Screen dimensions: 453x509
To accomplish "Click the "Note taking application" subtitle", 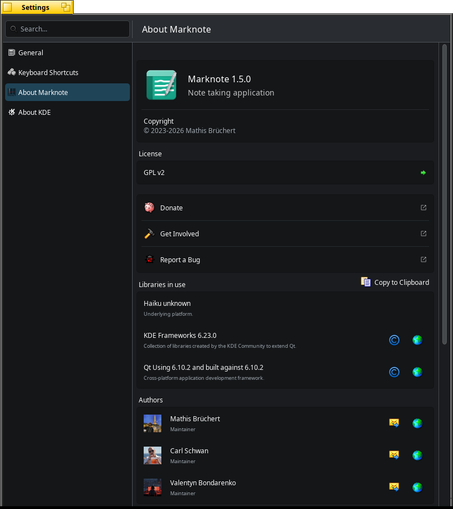I will [x=231, y=93].
